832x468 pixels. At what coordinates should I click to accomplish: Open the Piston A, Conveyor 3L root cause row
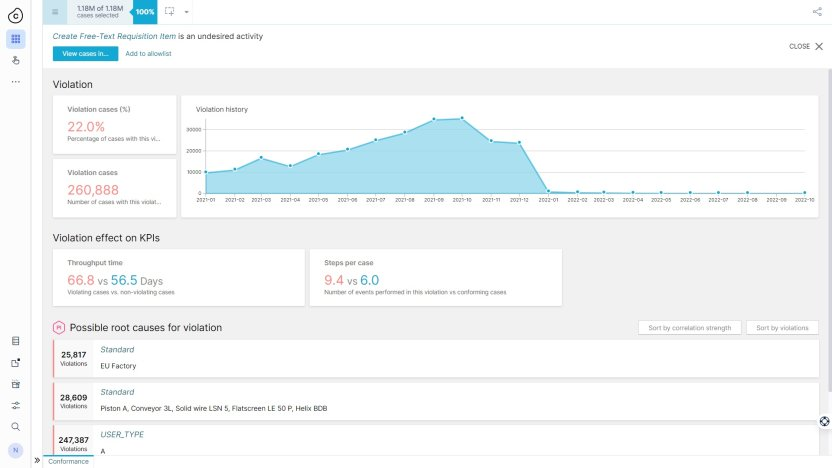(436, 401)
